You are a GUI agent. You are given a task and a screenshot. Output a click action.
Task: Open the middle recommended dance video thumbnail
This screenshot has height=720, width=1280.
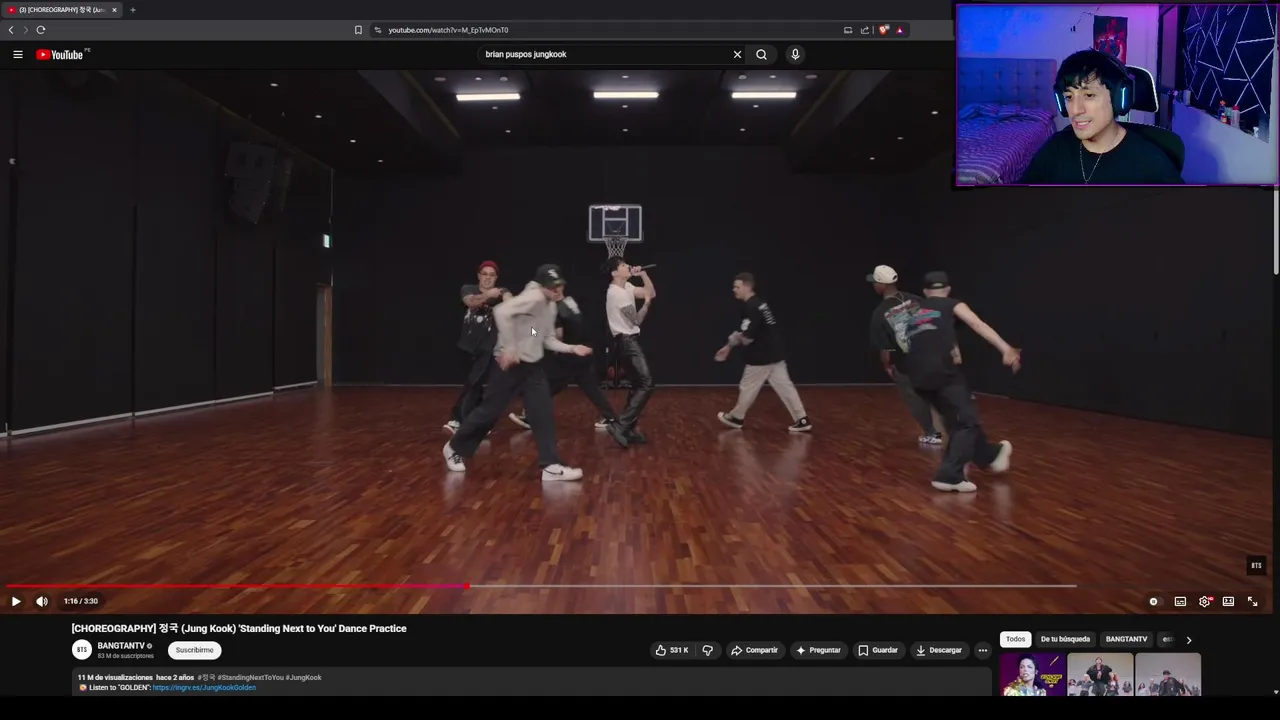1100,674
